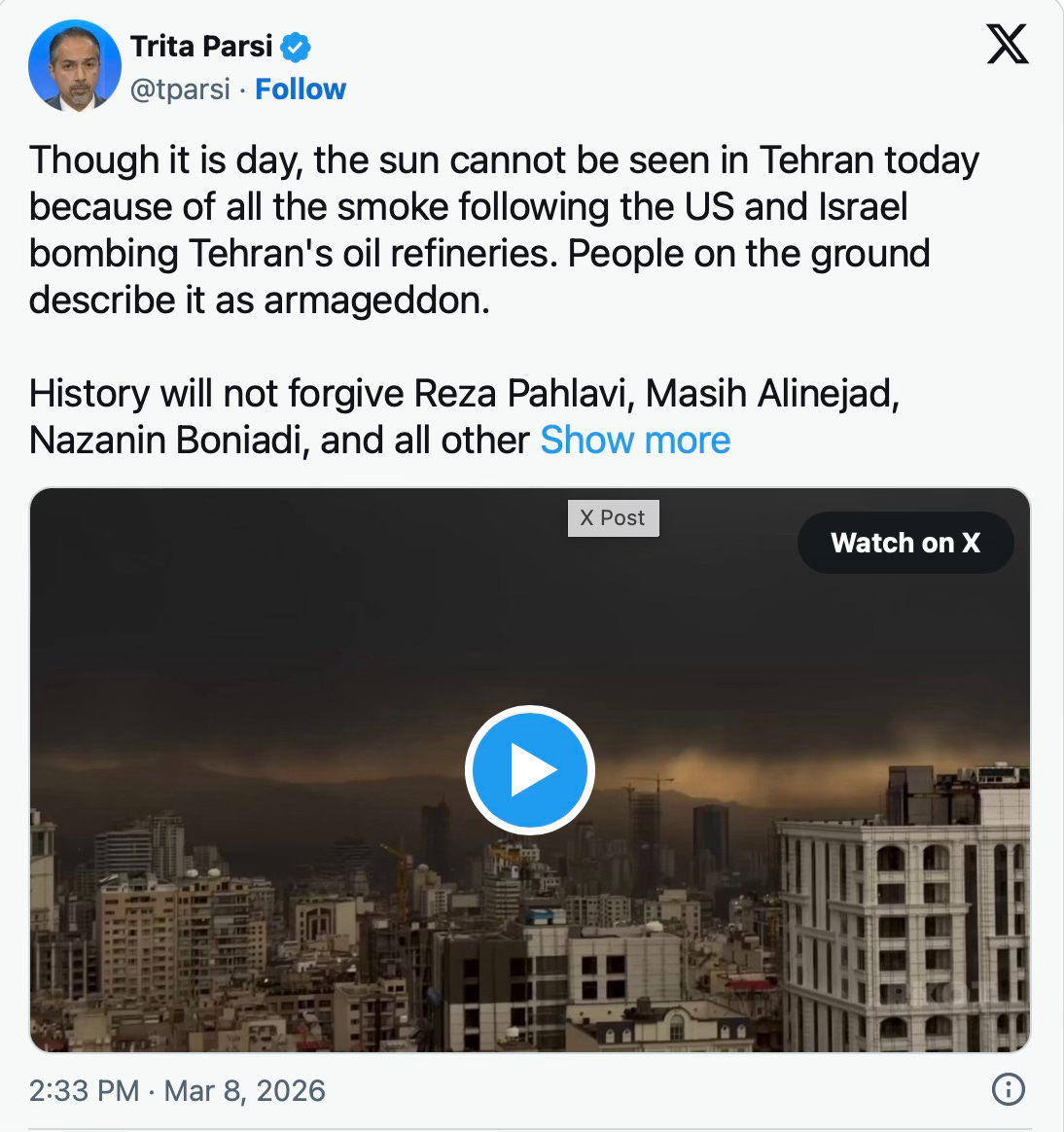Viewport: 1064px width, 1132px height.
Task: Open the X logo in the top corner
Action: [x=1007, y=45]
